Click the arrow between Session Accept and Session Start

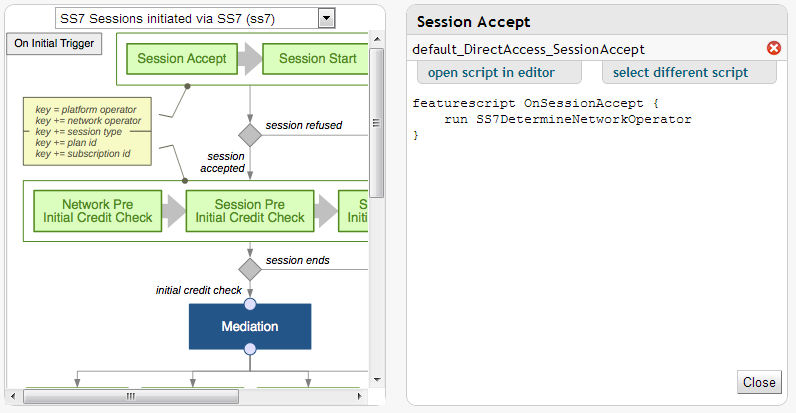pos(250,58)
